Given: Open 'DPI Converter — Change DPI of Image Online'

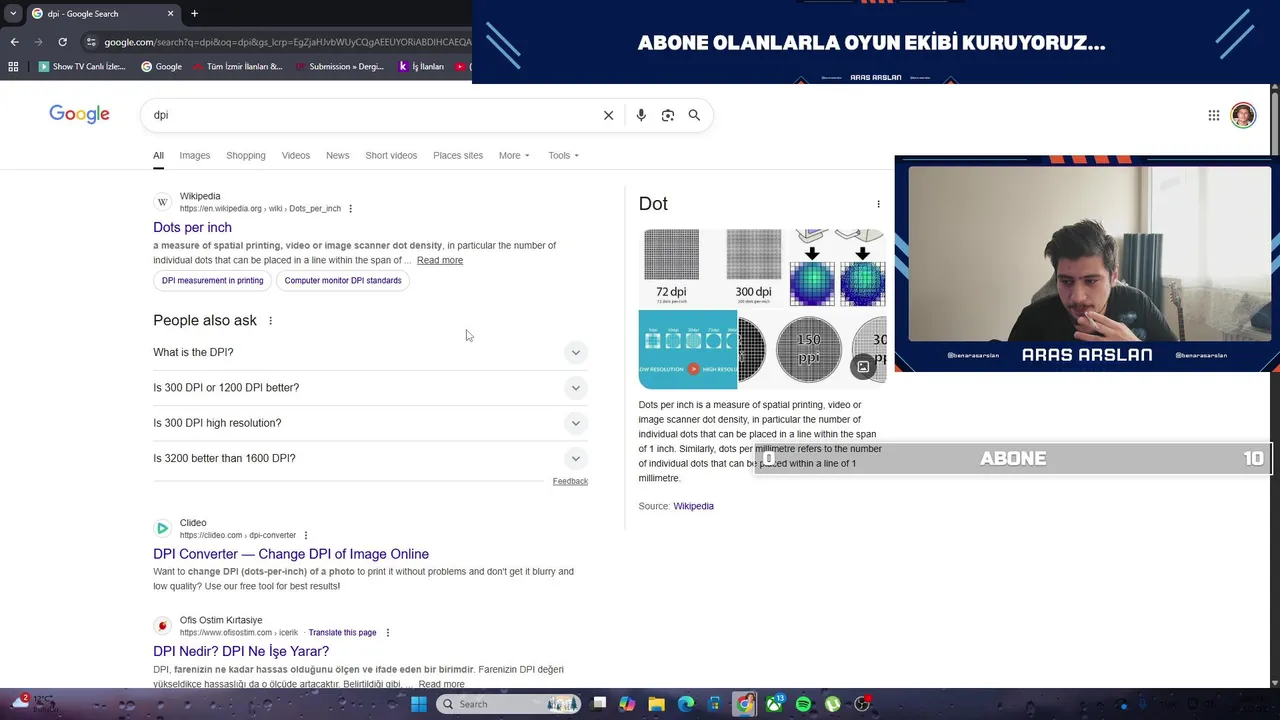Looking at the screenshot, I should tap(291, 554).
